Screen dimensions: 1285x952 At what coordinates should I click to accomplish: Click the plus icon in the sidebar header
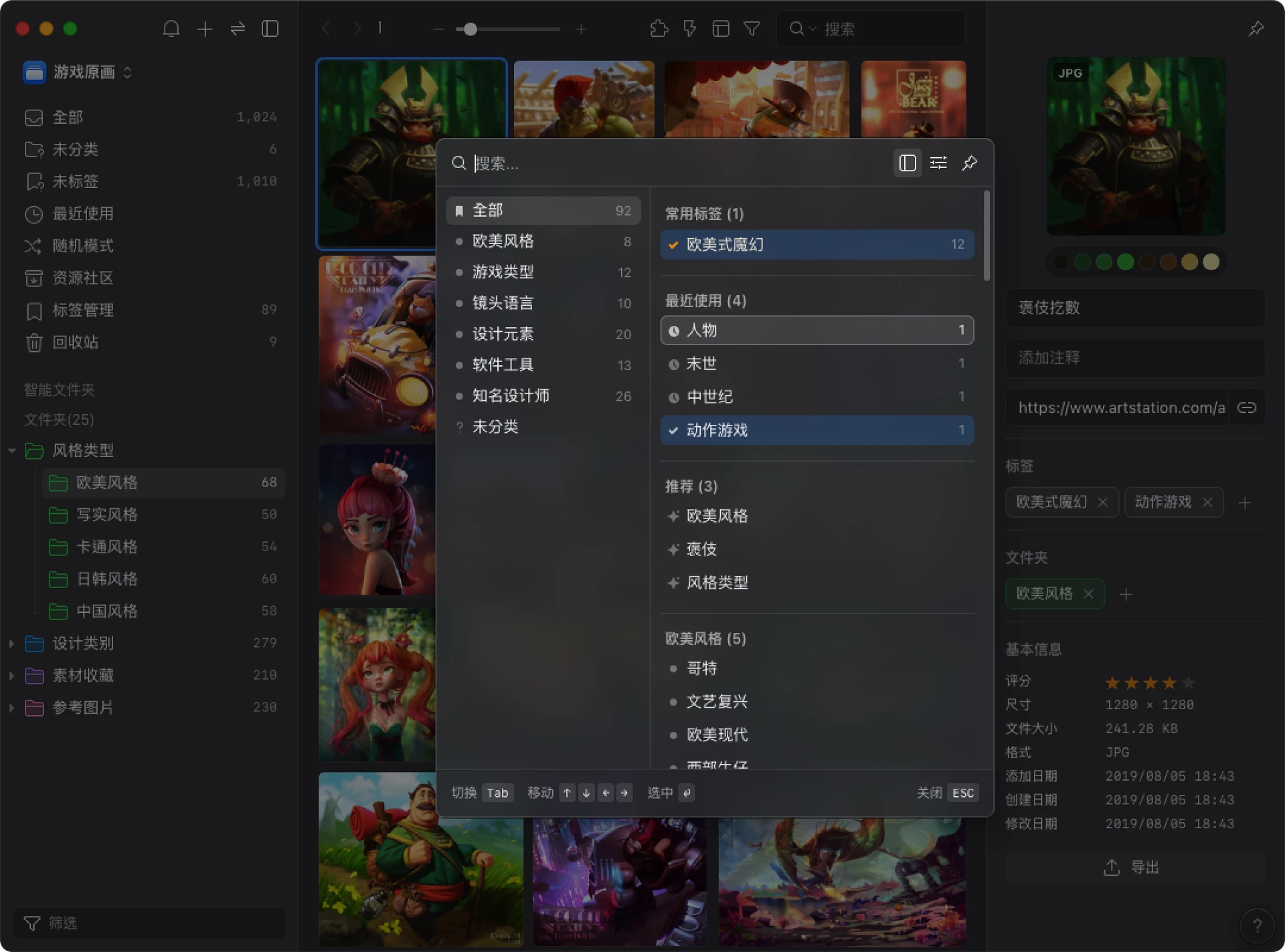(x=205, y=29)
